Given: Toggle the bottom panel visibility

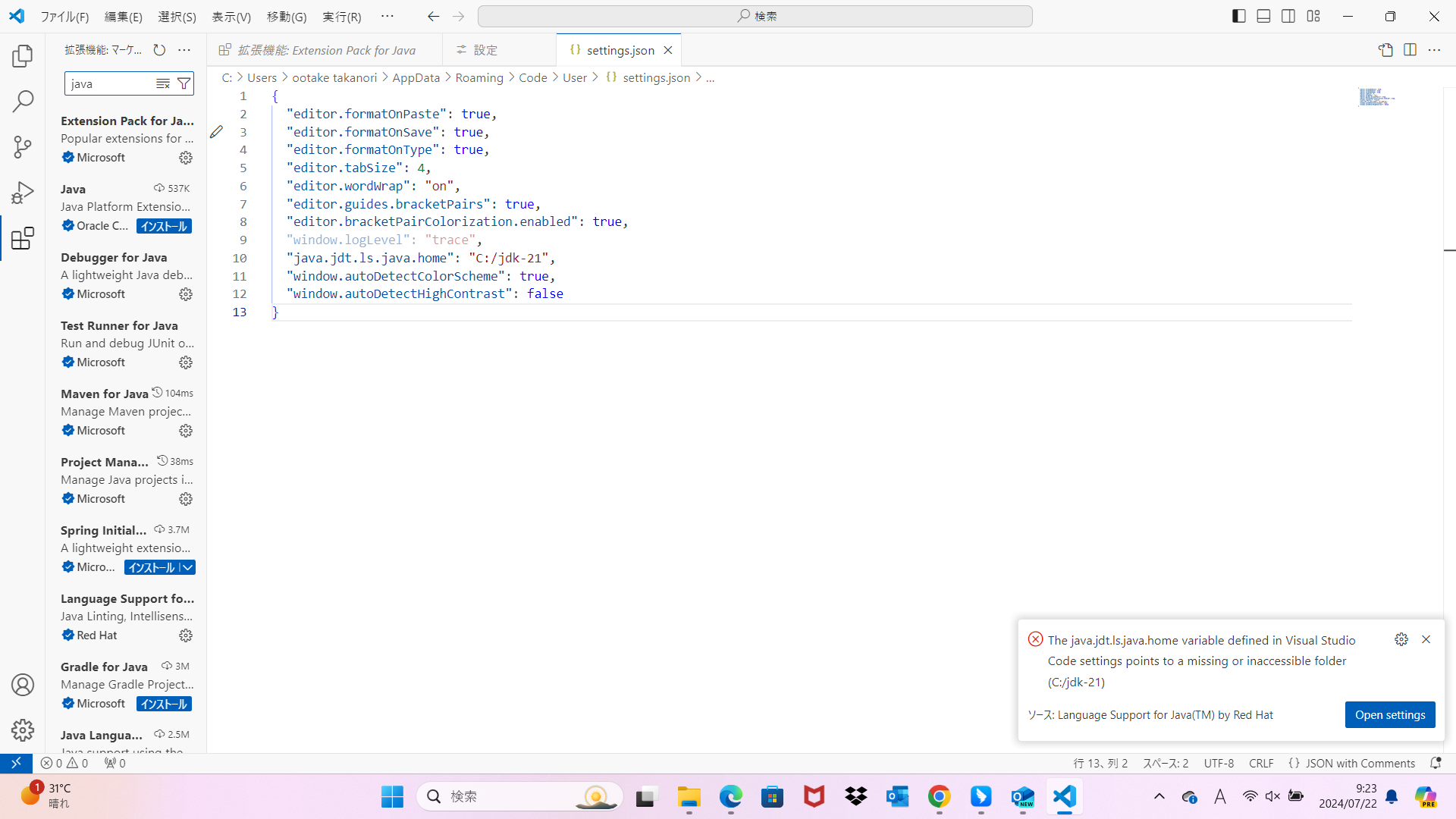Looking at the screenshot, I should point(1263,15).
